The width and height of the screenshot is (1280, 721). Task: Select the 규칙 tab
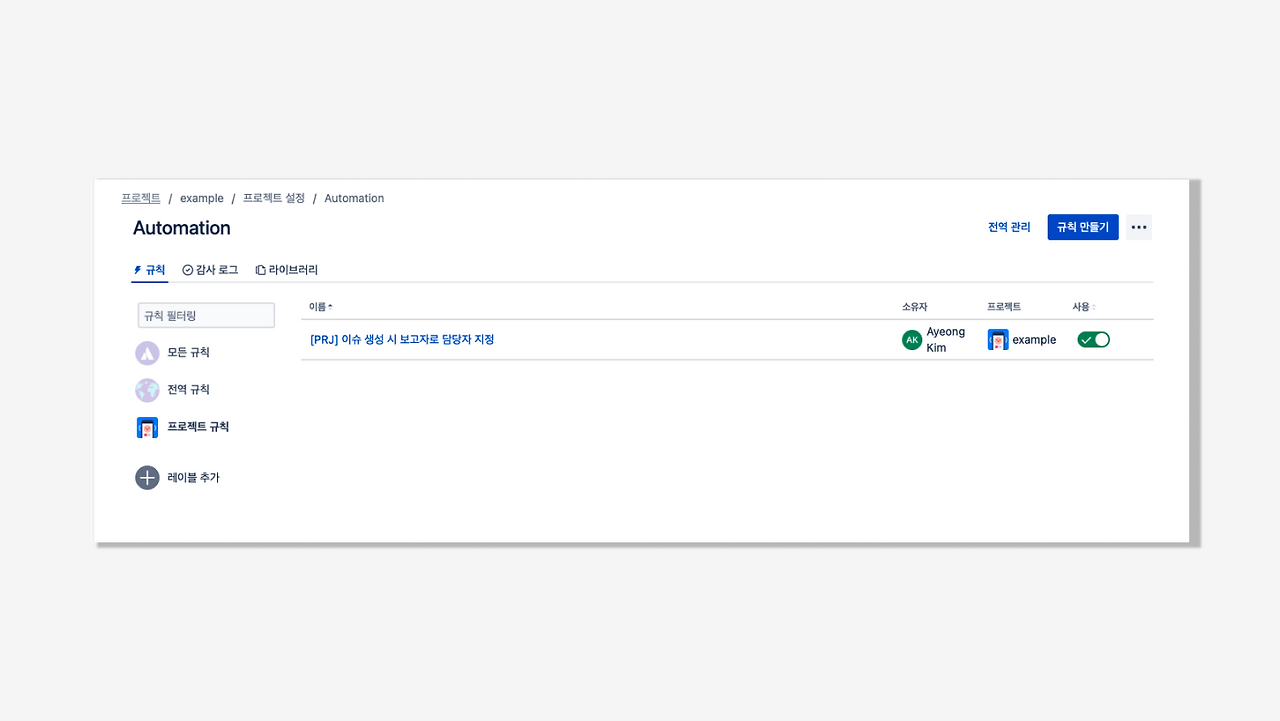coord(150,270)
